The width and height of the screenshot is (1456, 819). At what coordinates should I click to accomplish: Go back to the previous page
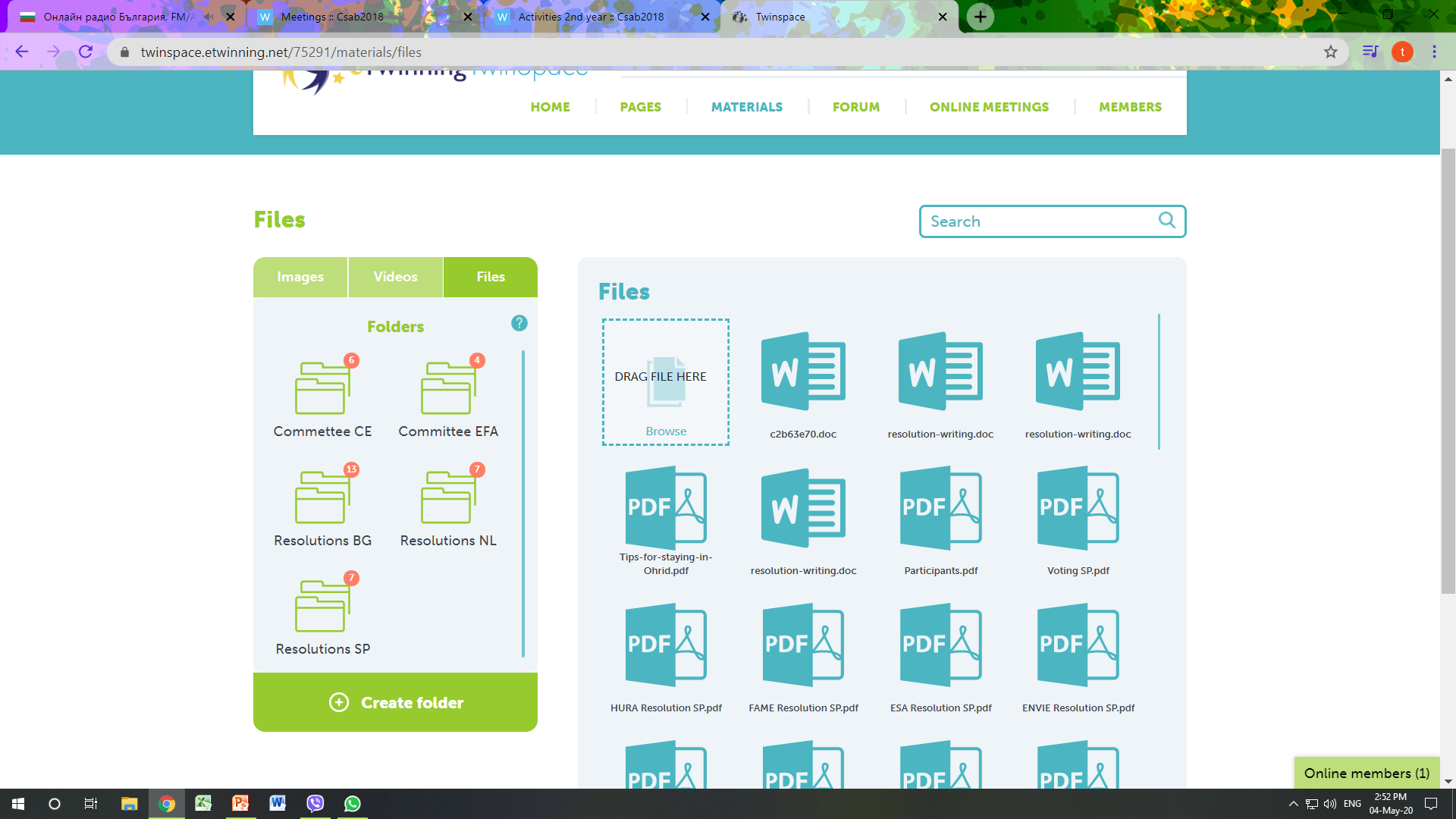click(x=22, y=52)
